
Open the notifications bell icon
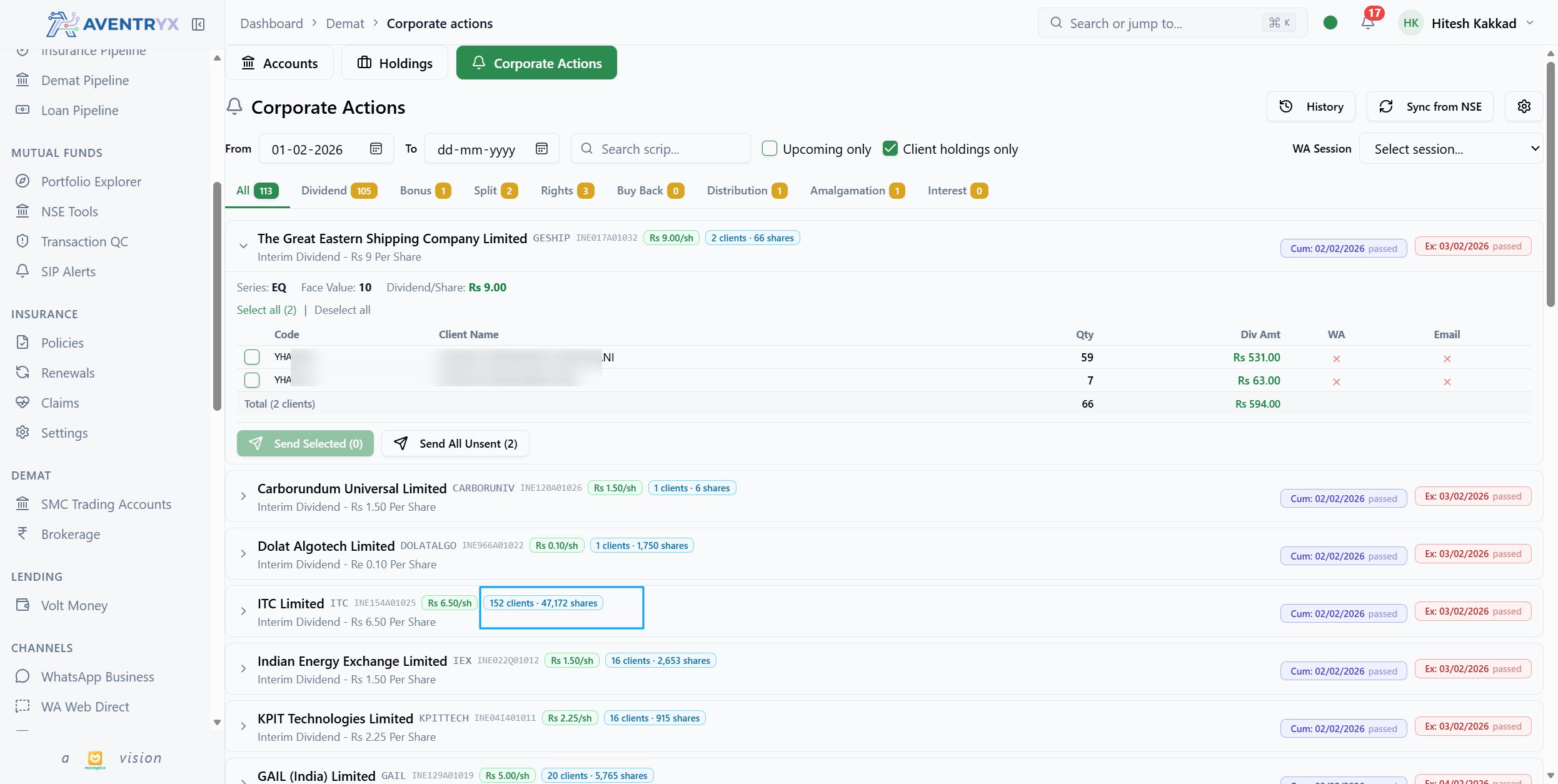[x=1367, y=23]
